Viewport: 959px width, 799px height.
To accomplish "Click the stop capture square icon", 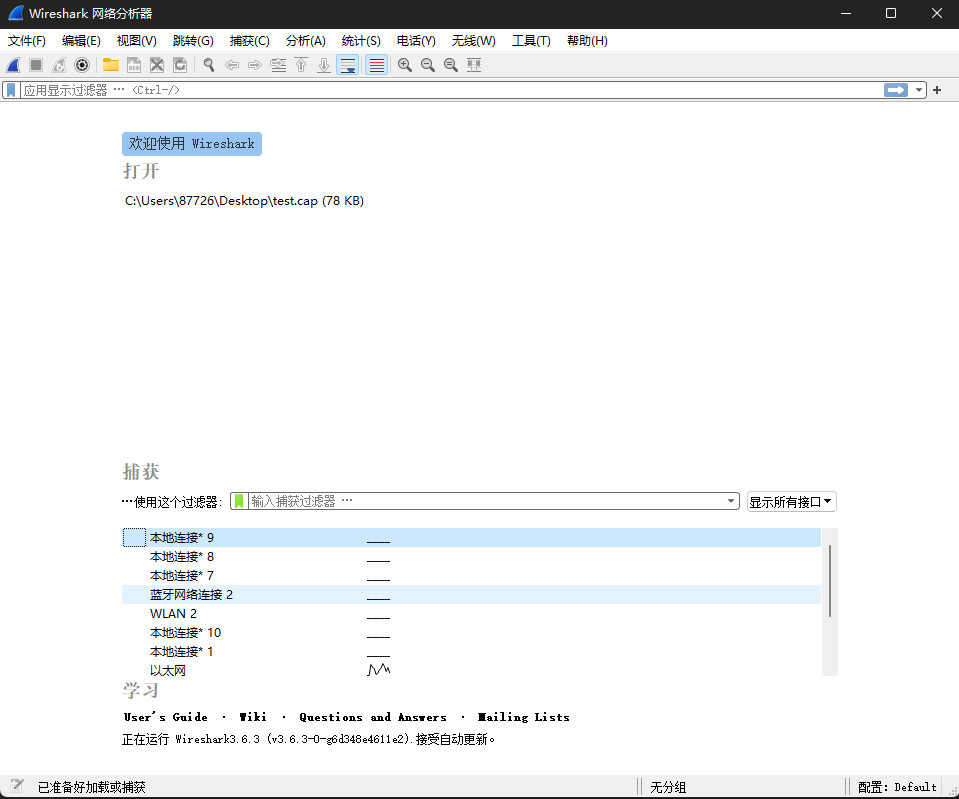I will click(36, 65).
